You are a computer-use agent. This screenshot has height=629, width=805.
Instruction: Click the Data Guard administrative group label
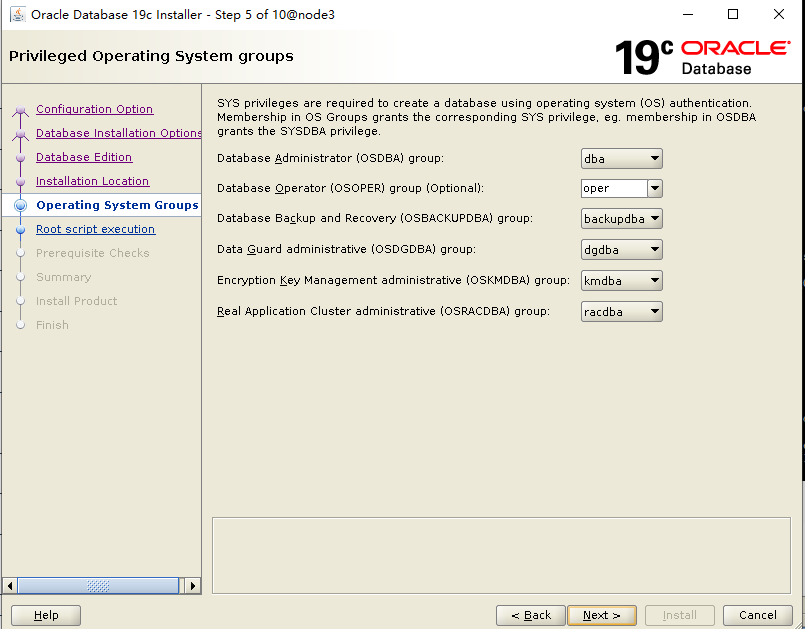point(347,250)
